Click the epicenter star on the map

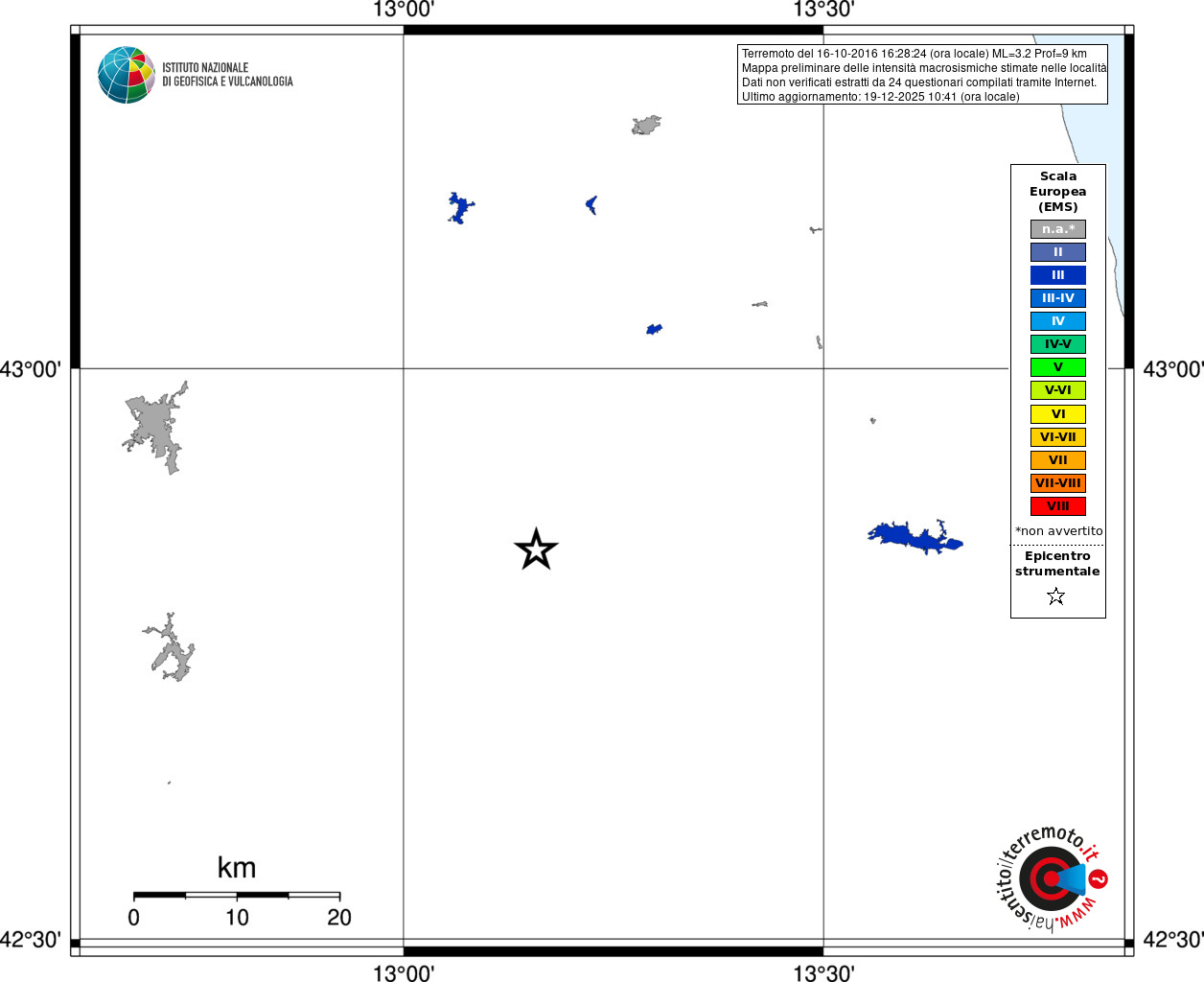pos(536,549)
